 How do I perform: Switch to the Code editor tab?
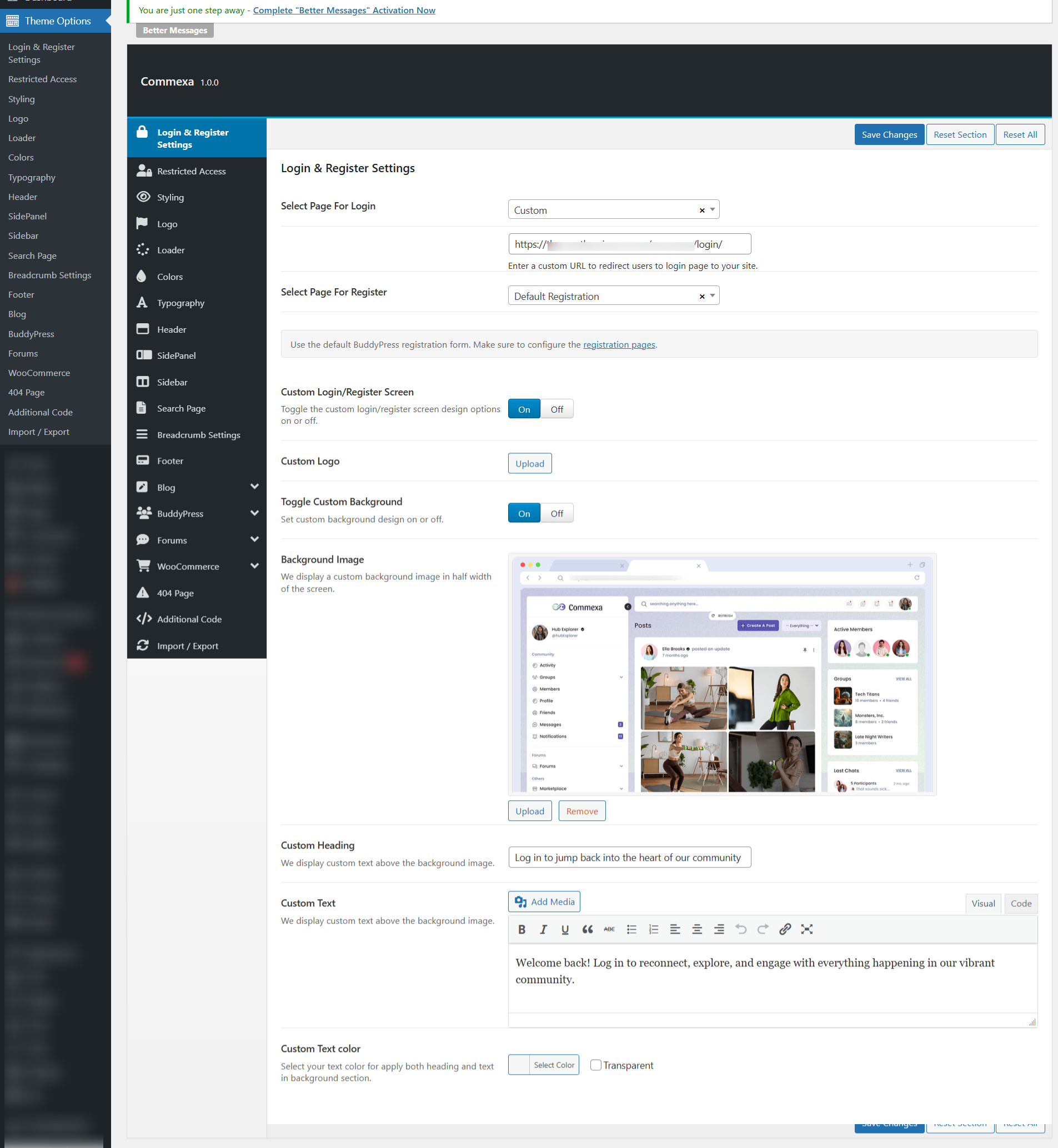[1021, 904]
